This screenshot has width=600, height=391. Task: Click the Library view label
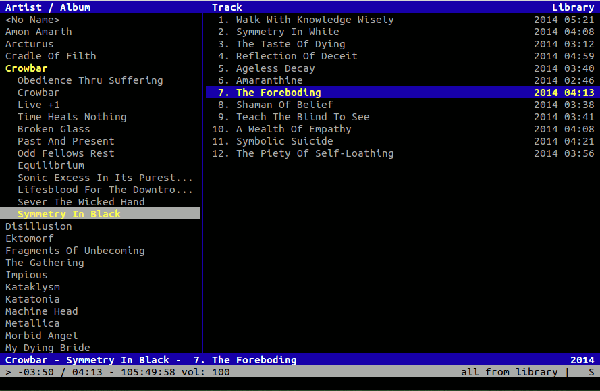pyautogui.click(x=573, y=7)
